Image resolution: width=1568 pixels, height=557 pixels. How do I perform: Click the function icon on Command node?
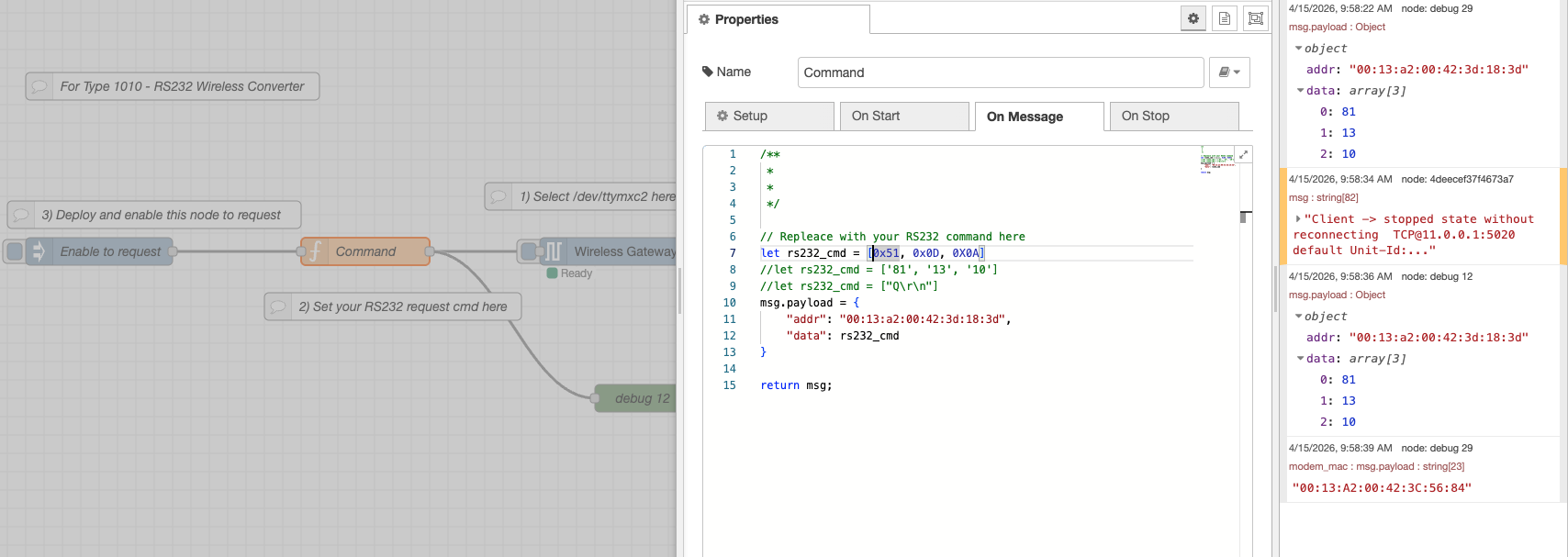coord(315,251)
